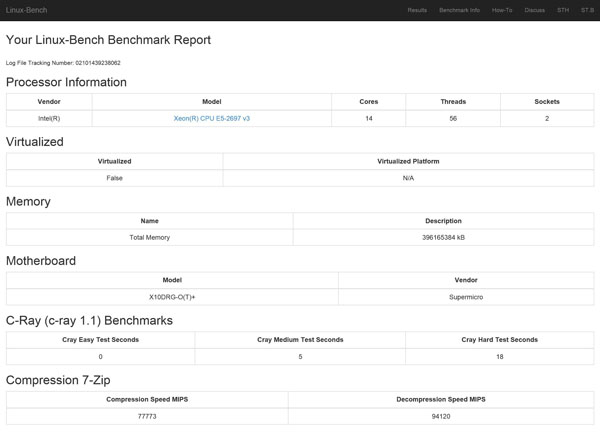Click the Compression Speed MIPS header
Screen dimensions: 600x434
147,399
